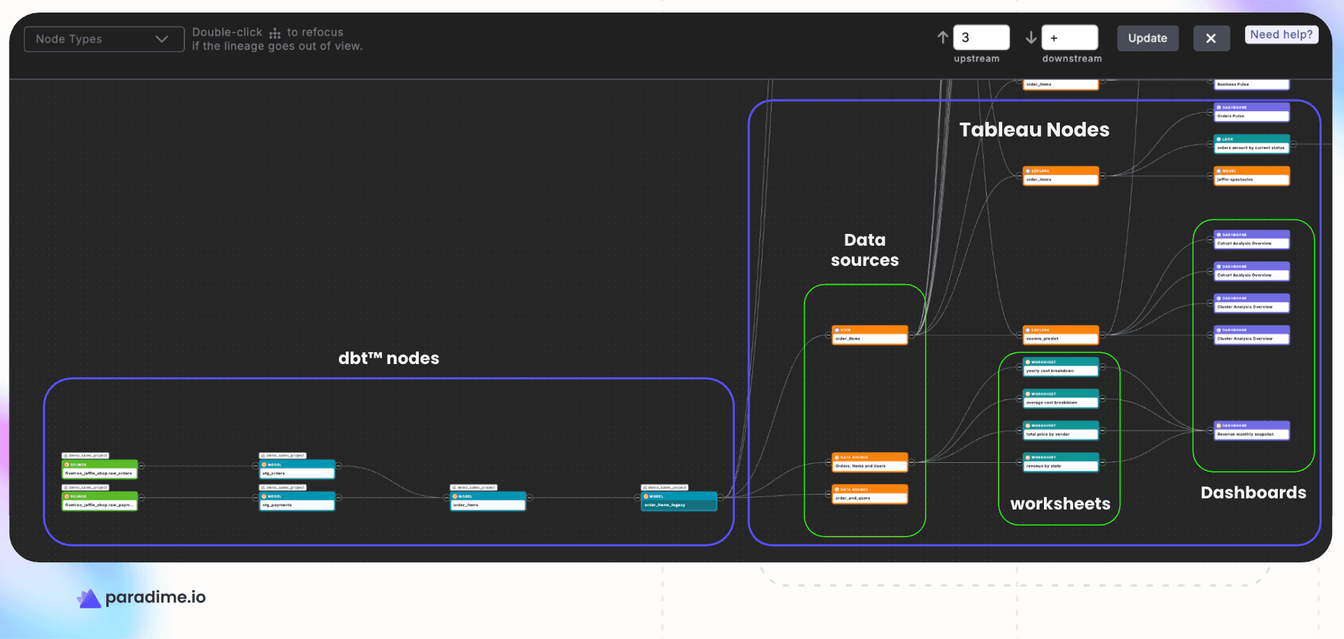This screenshot has height=639, width=1344.
Task: Click the model icon on jaffle-spectacles node
Action: click(x=1218, y=171)
